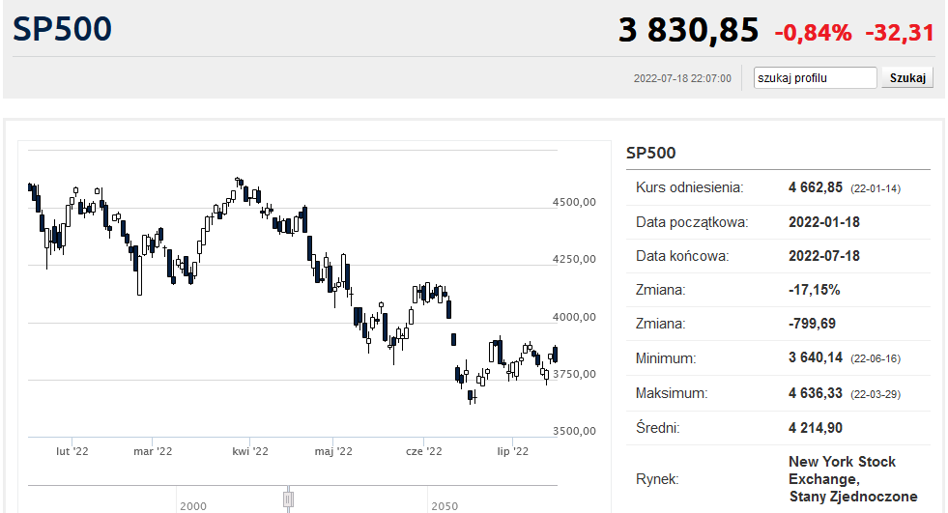Click the 4000,00 y-axis label
Image resolution: width=948 pixels, height=513 pixels.
pyautogui.click(x=575, y=317)
